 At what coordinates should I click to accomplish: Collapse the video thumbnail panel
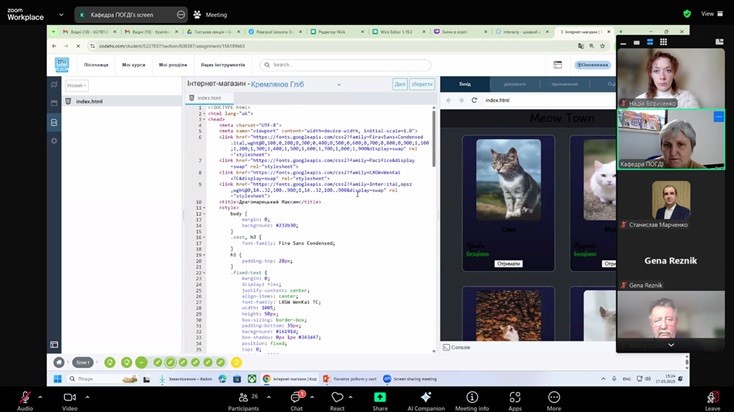point(623,43)
